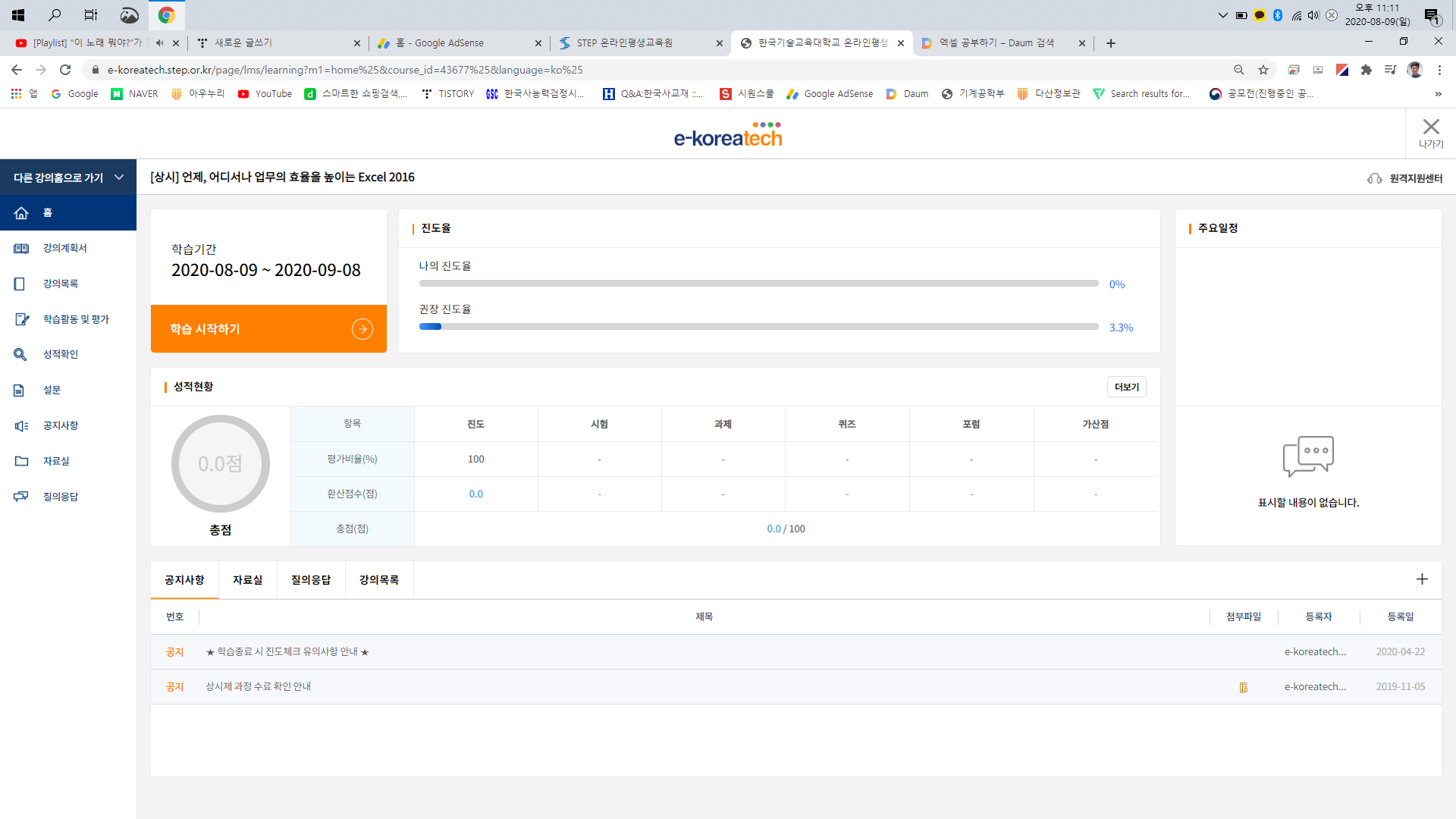Open attachment icon on 상시제 과정 notice

[x=1244, y=687]
